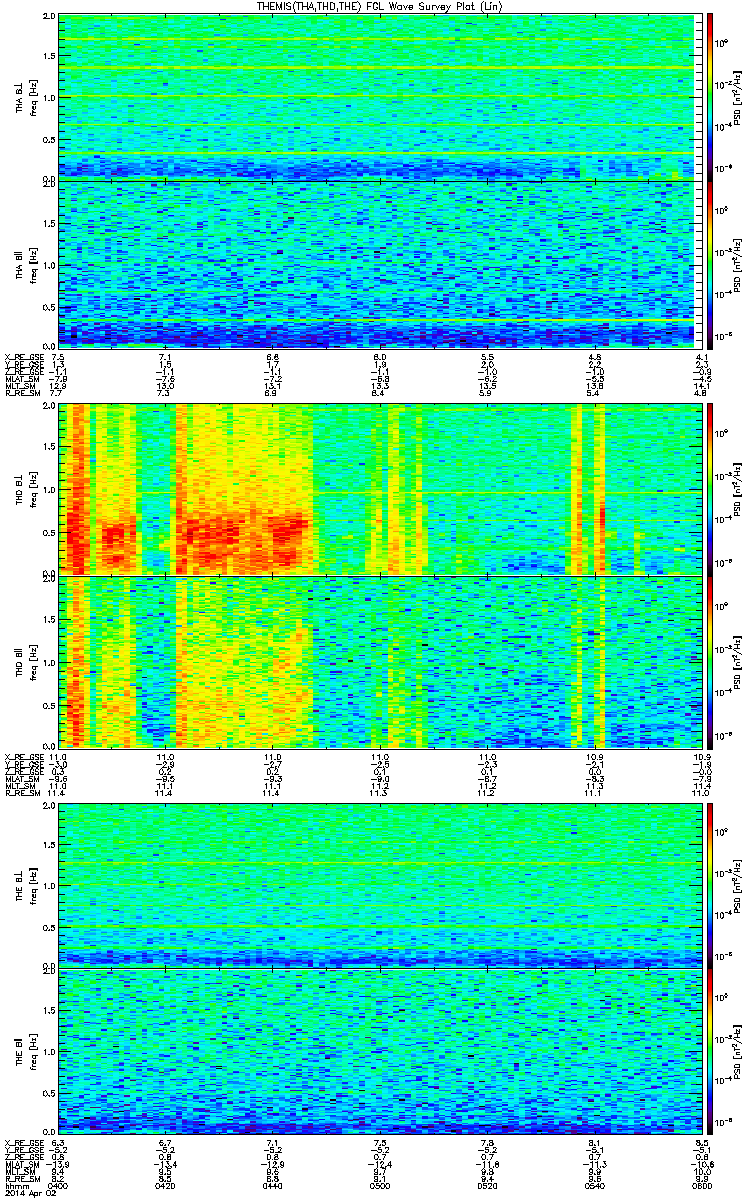This screenshot has width=750, height=1200.
Task: Click the color bar beside THE B∥ panel
Action: click(x=710, y=1052)
